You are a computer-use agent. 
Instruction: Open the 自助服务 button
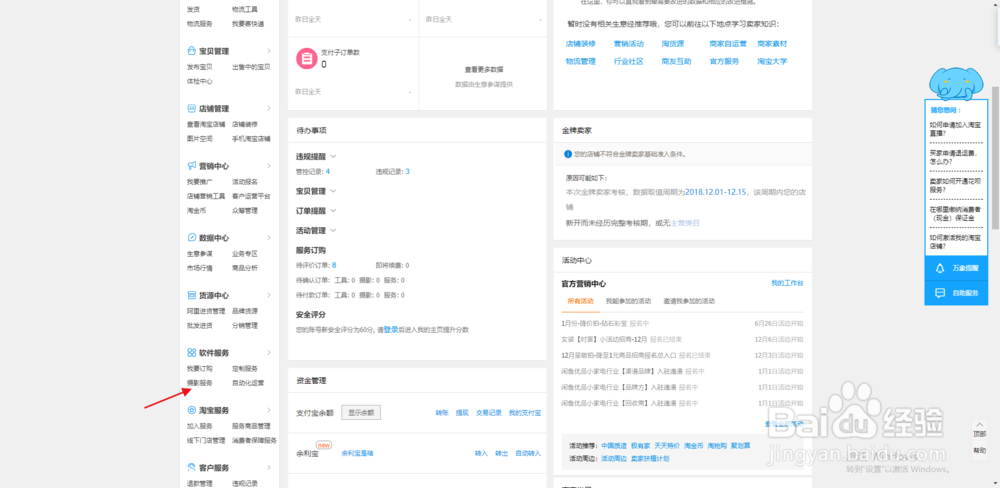(x=956, y=293)
